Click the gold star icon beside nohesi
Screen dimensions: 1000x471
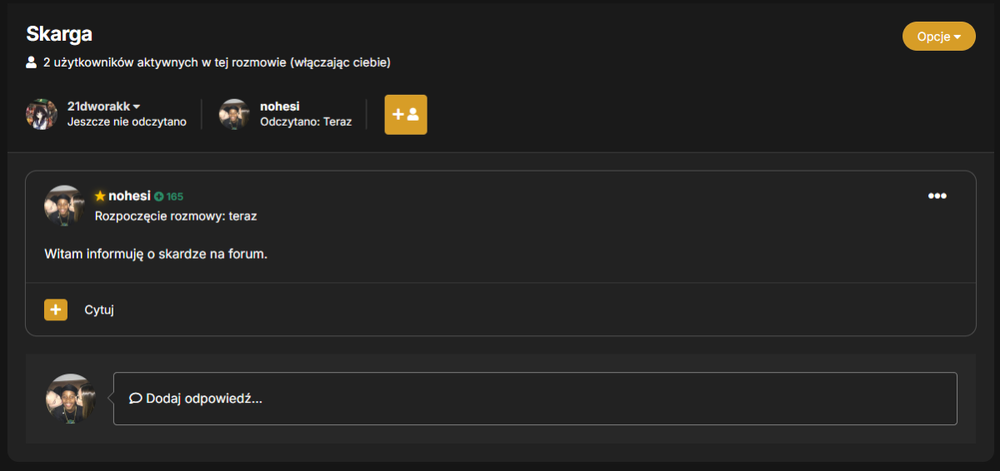pyautogui.click(x=99, y=196)
